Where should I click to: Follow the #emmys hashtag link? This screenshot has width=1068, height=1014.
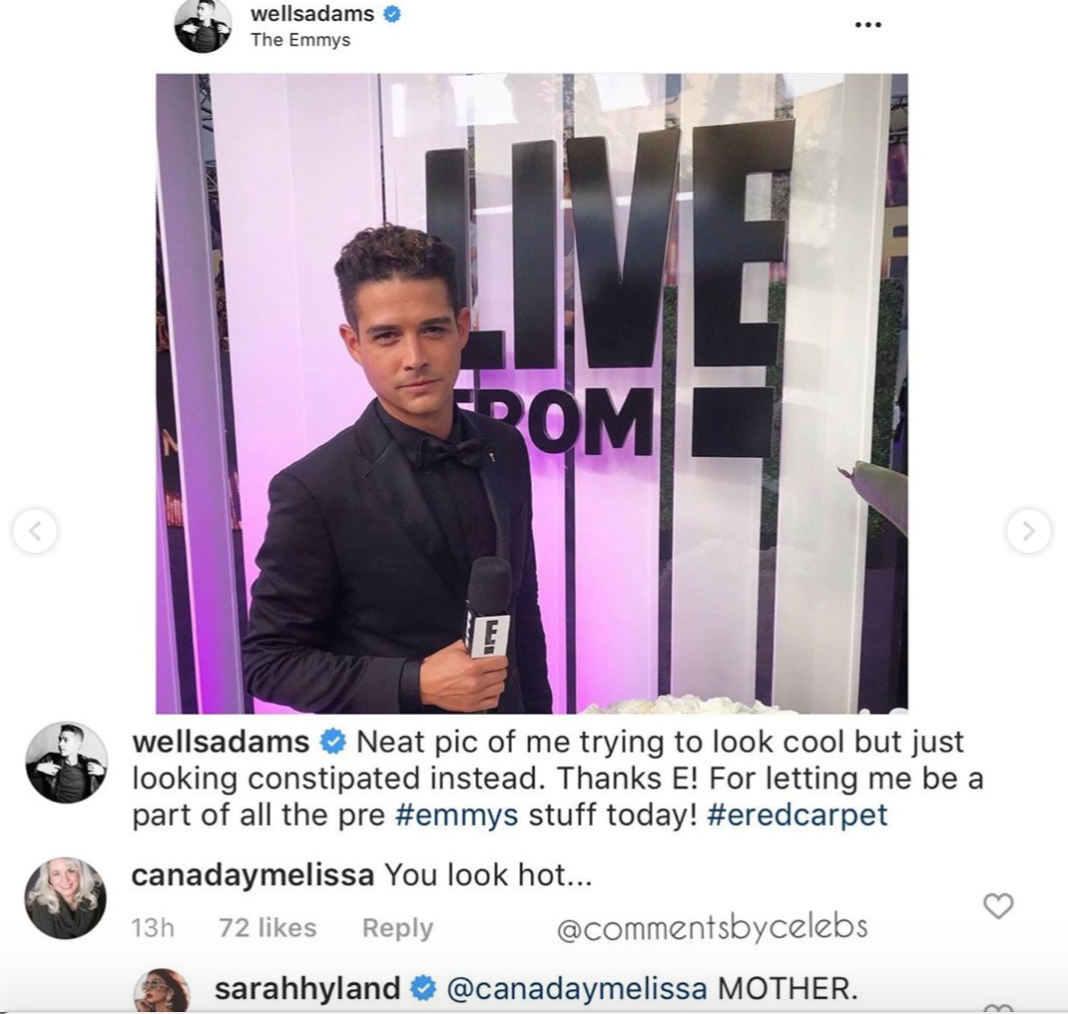tap(456, 814)
